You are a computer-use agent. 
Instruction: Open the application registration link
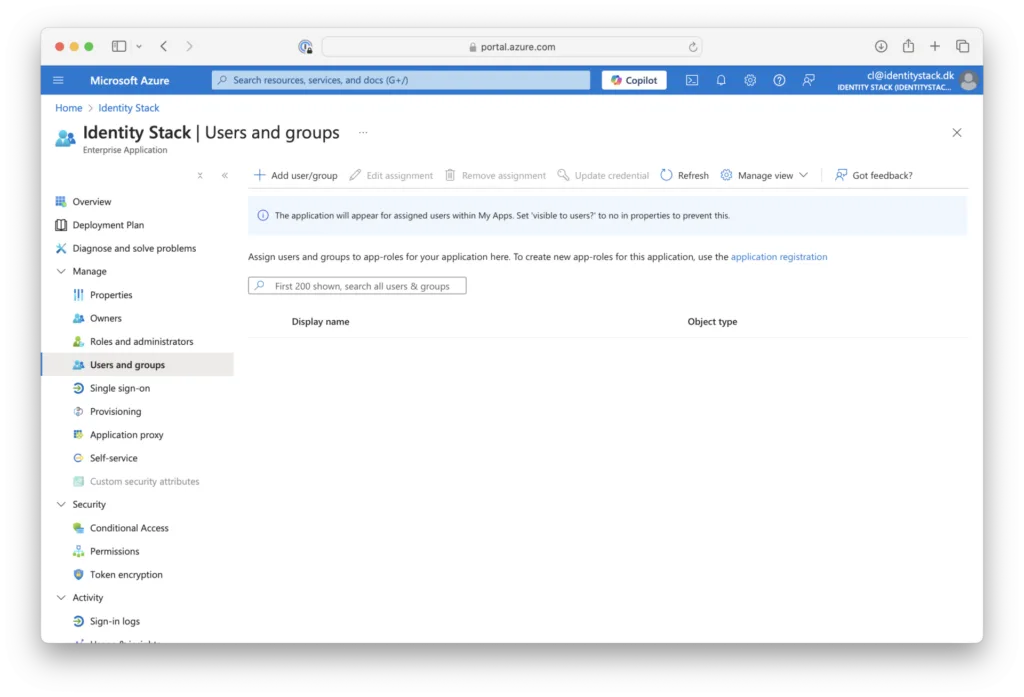[x=779, y=257]
